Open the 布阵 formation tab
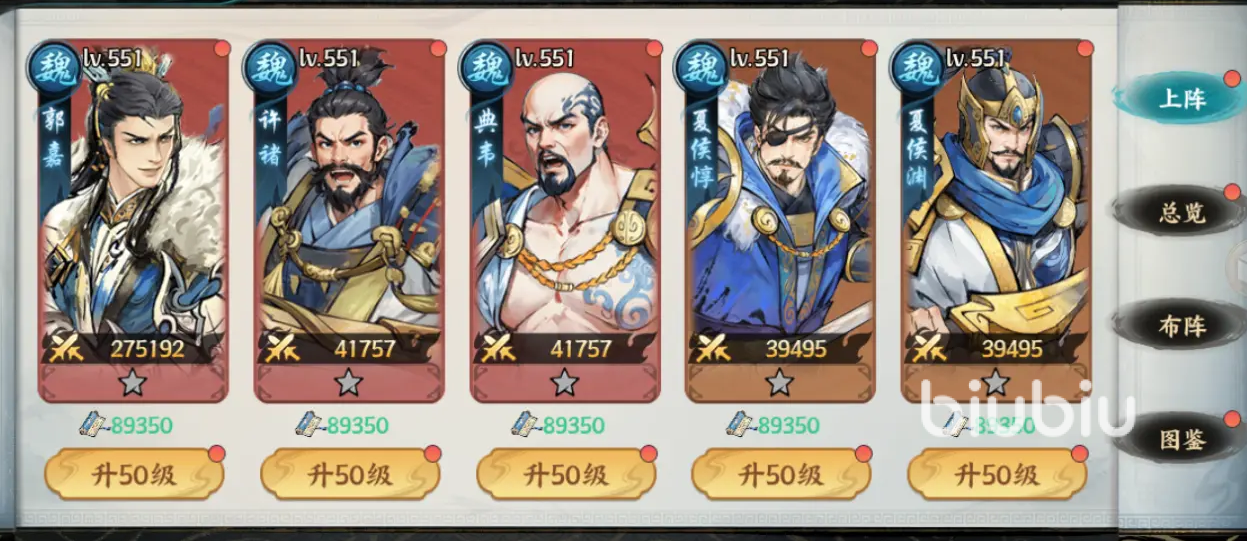This screenshot has height=541, width=1247. pos(1181,326)
